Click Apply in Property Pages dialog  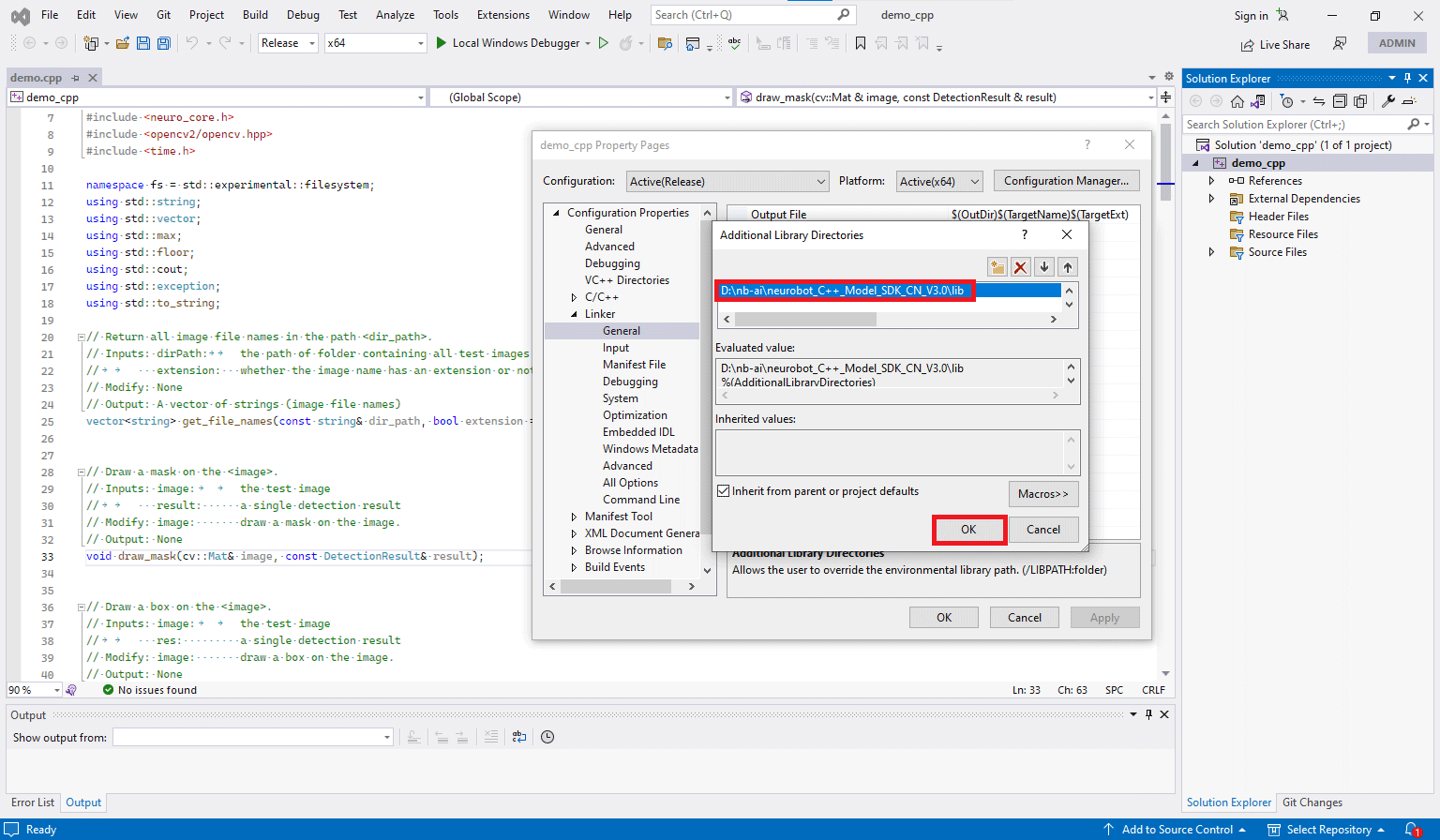[x=1104, y=618]
